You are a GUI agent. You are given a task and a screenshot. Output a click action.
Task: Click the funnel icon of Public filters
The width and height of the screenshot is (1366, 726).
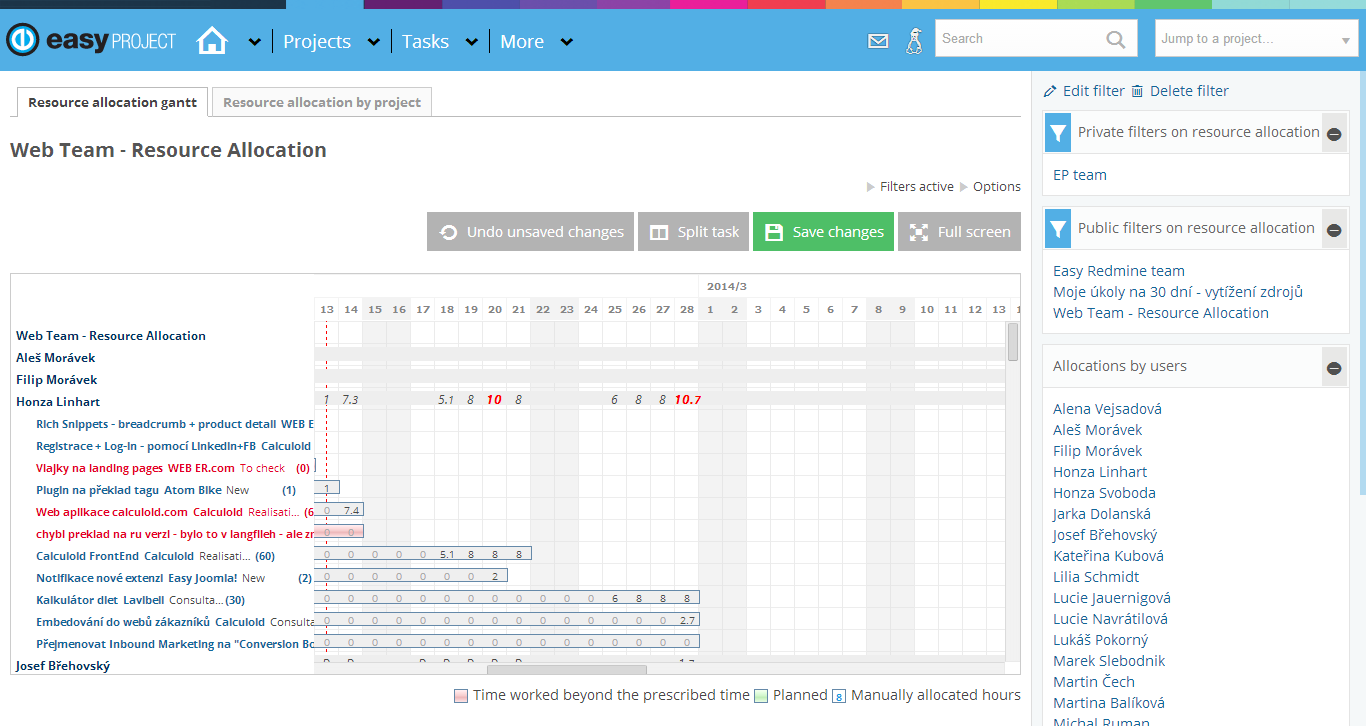[x=1058, y=229]
